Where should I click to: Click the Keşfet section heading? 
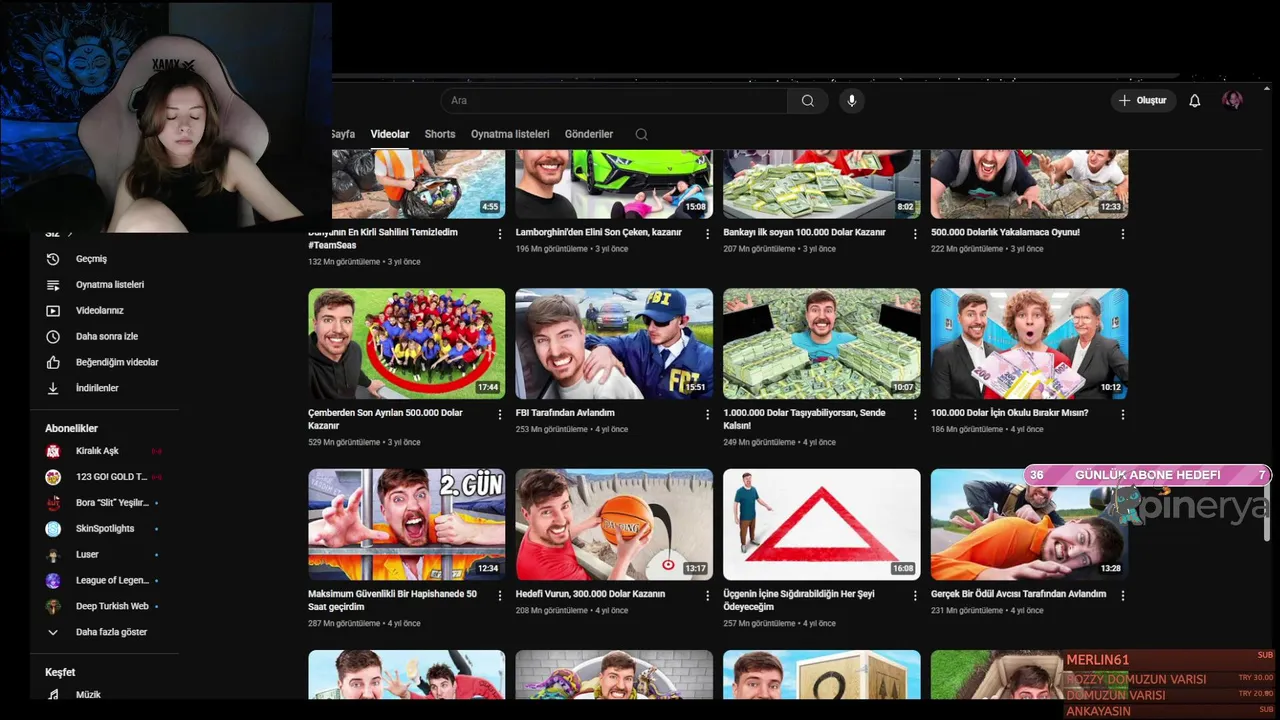(60, 672)
